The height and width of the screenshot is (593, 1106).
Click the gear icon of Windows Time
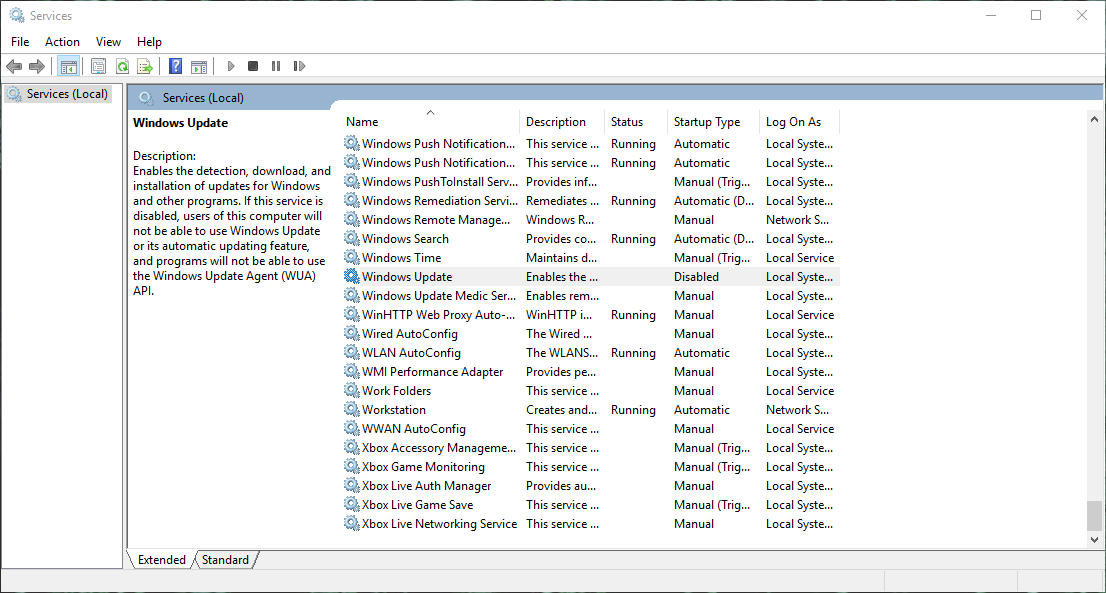(351, 257)
